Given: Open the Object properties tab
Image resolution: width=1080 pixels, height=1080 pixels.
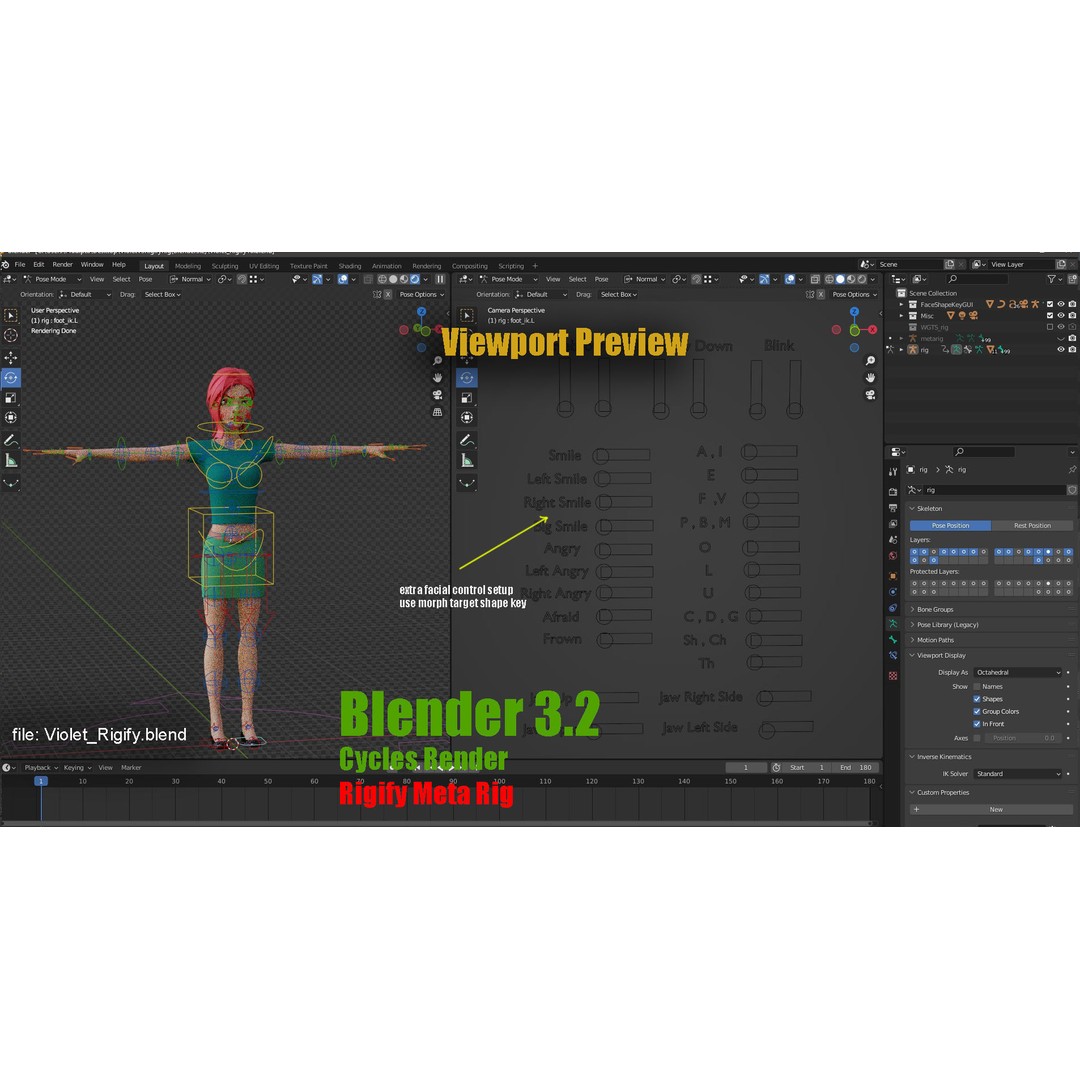Looking at the screenshot, I should tap(893, 576).
